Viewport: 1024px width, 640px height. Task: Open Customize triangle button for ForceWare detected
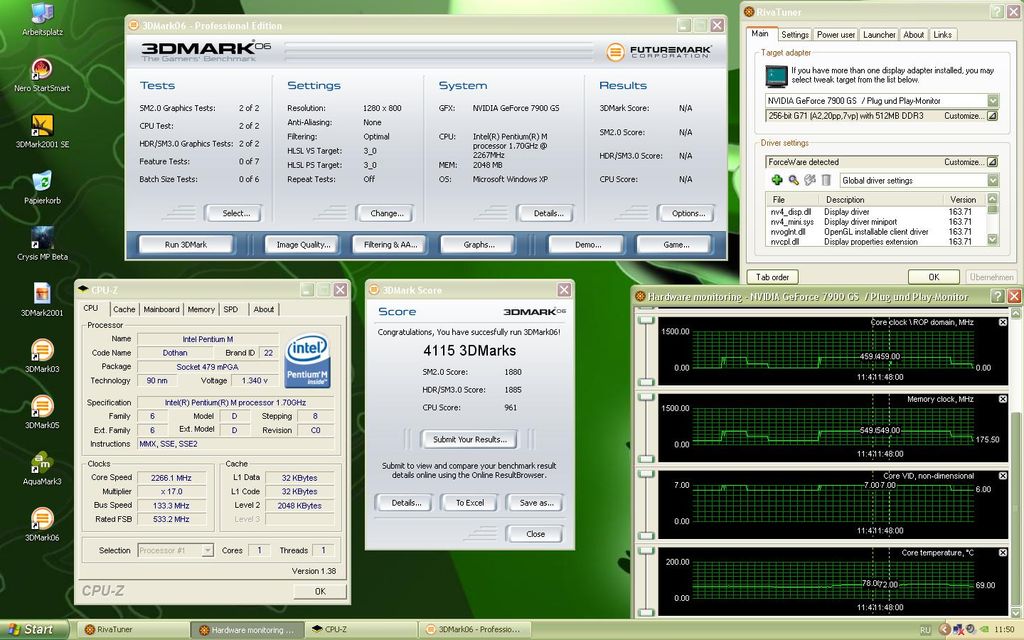click(992, 161)
